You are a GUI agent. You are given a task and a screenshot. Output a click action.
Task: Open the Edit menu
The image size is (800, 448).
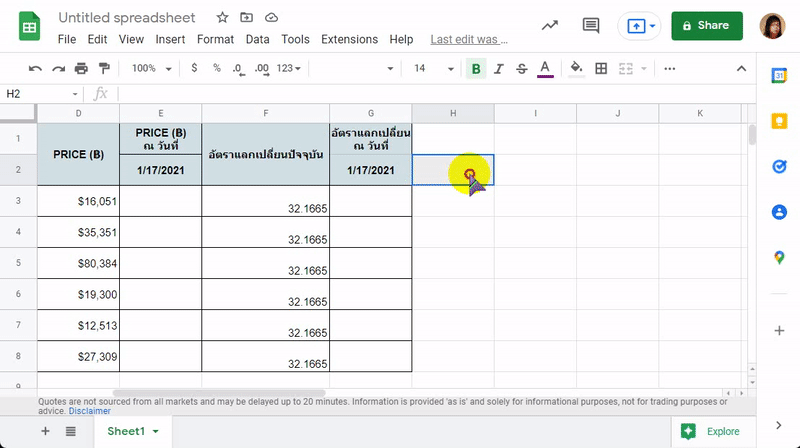click(x=97, y=39)
